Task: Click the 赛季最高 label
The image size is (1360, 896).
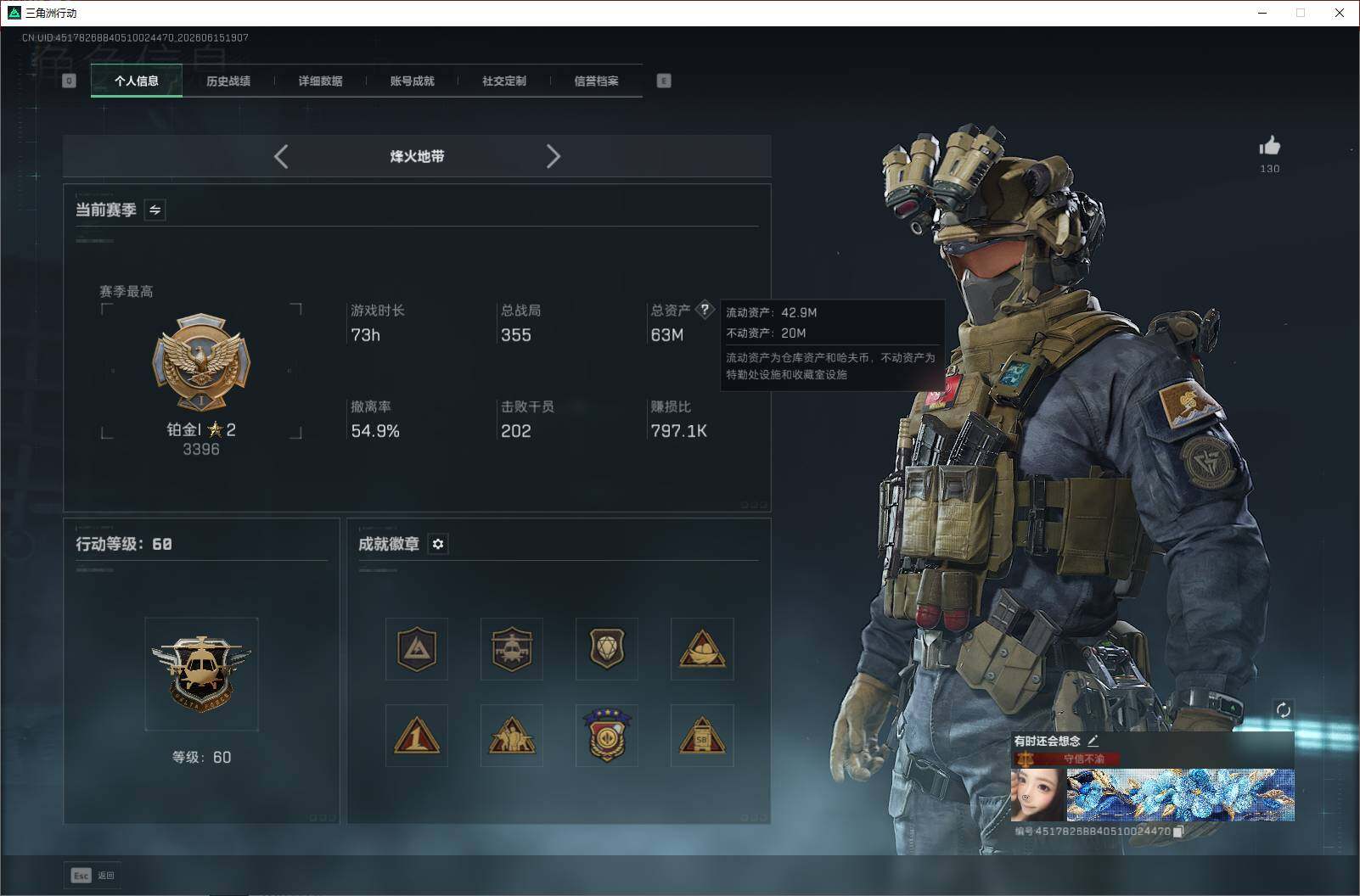Action: tap(126, 292)
